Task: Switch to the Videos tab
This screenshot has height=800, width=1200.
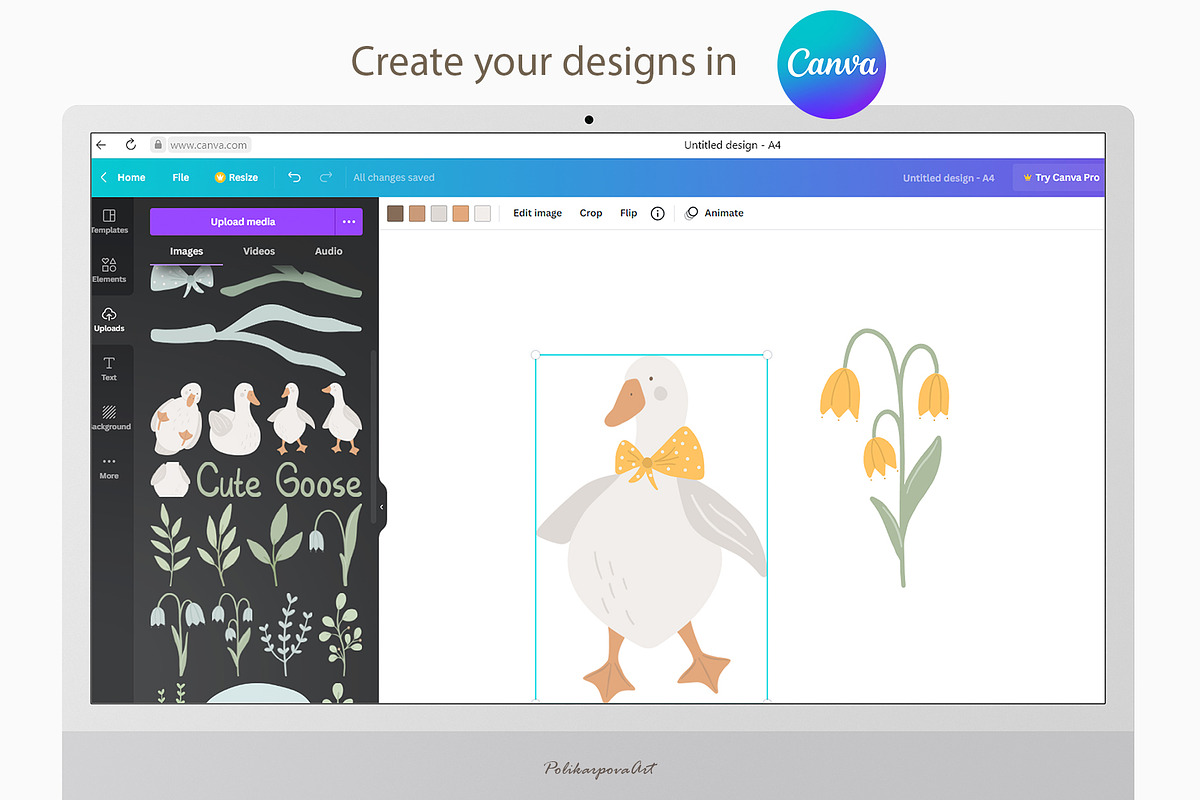Action: pos(259,251)
